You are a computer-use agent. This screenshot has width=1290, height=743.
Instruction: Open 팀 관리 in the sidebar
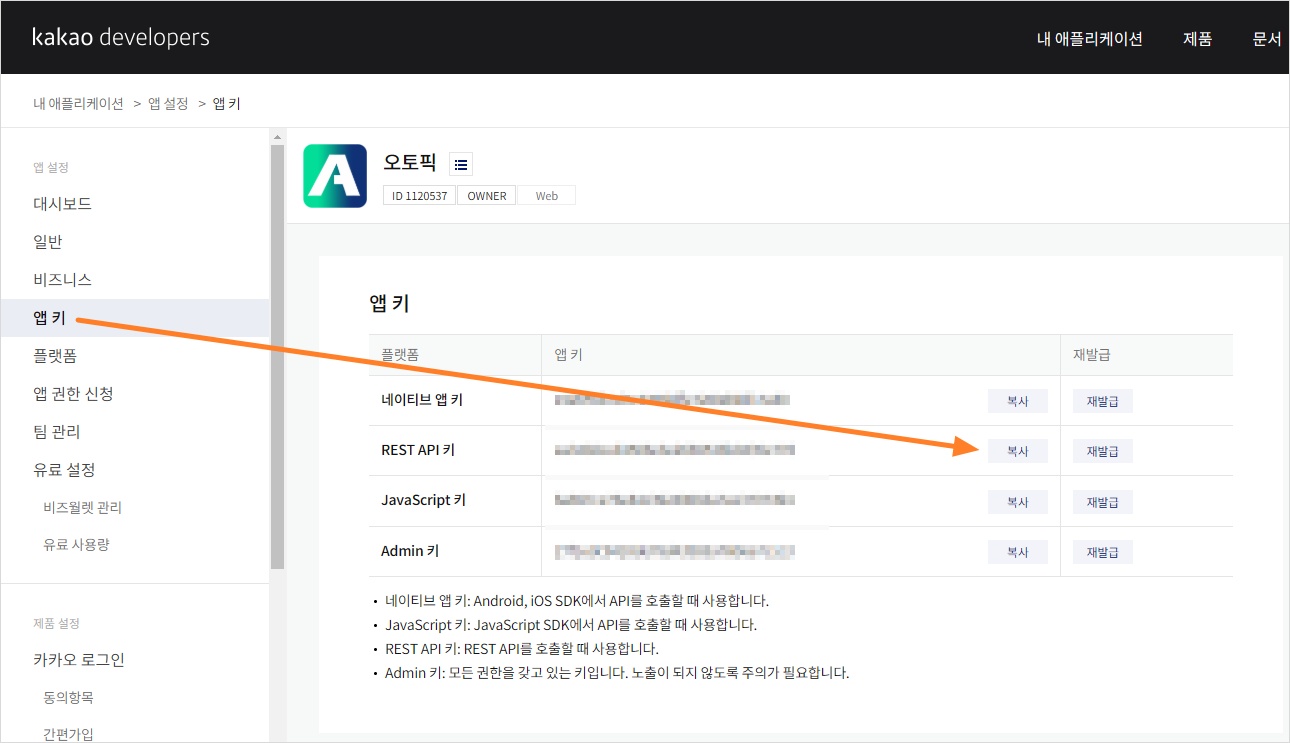[56, 432]
